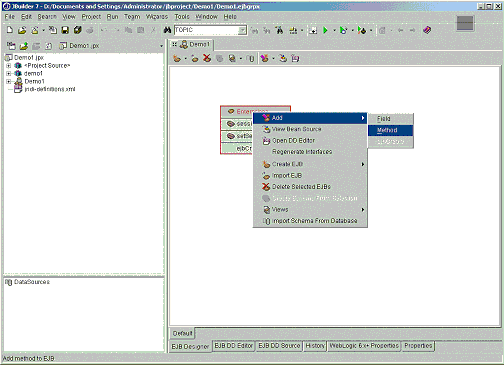Click the red X Delete EJBs icon
The height and width of the screenshot is (365, 504).
207,59
